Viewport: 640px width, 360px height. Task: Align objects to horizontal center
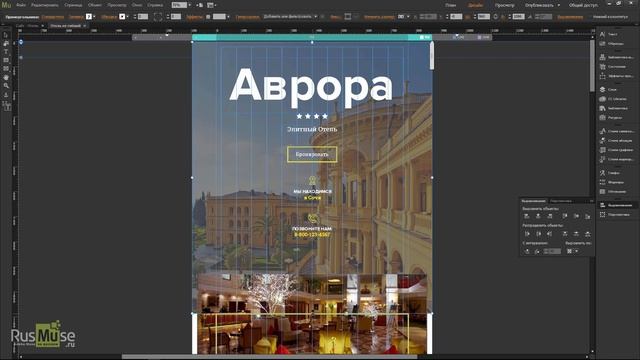tap(538, 216)
